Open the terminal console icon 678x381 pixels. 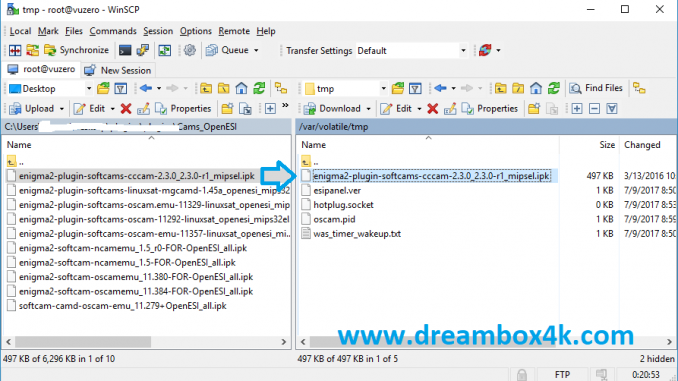(125, 50)
